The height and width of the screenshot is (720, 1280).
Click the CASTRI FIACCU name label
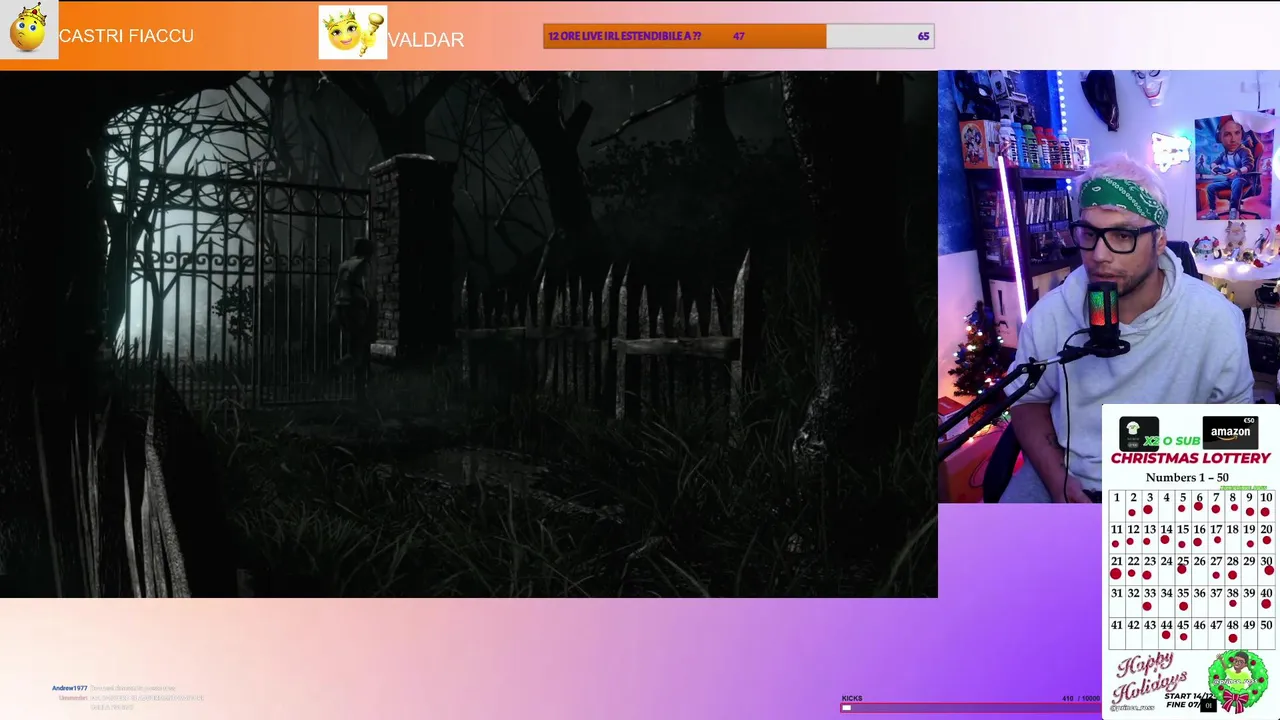tap(126, 36)
